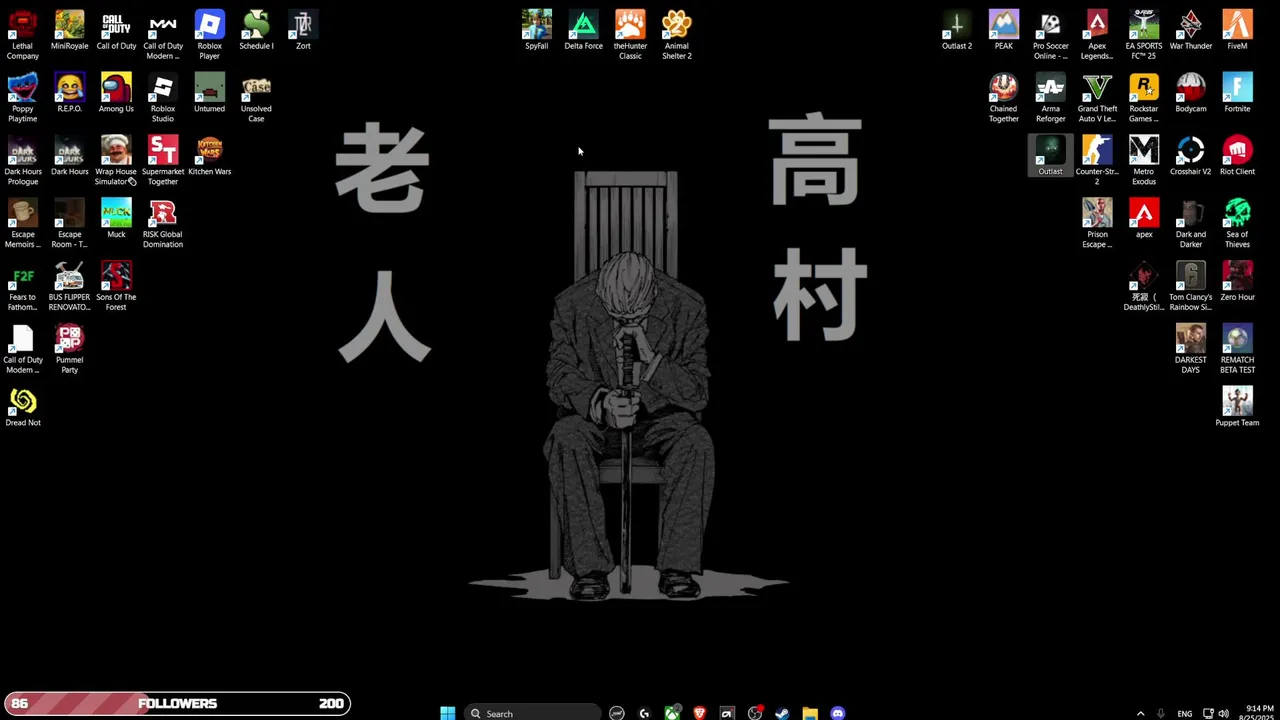Click the Zero Hour desktop shortcut

[1237, 282]
